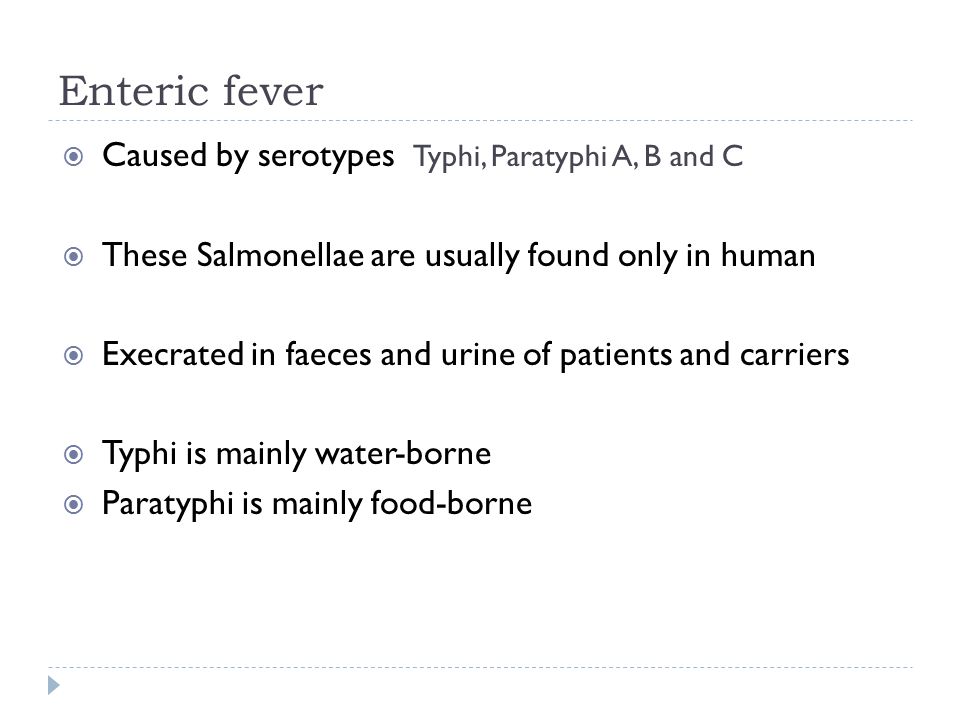Select the Enteric fever slide title
The image size is (960, 720).
[191, 92]
